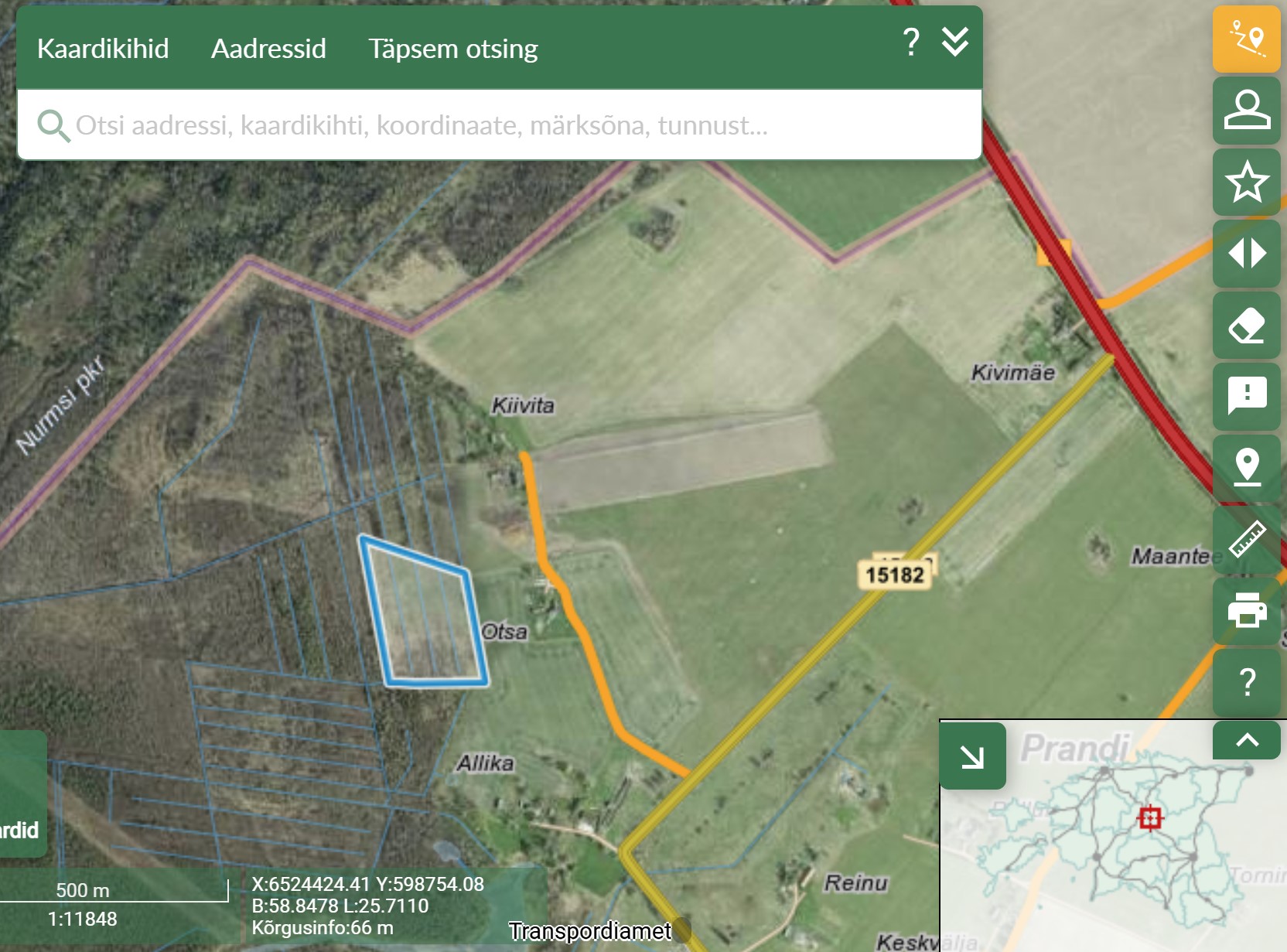The width and height of the screenshot is (1287, 952).
Task: Switch to Aadressid tab
Action: click(x=268, y=49)
